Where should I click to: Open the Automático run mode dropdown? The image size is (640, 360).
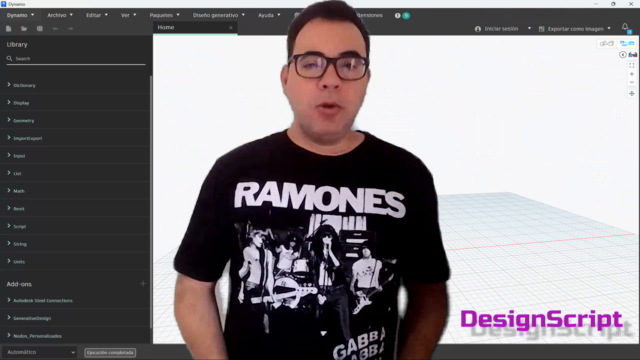40,352
